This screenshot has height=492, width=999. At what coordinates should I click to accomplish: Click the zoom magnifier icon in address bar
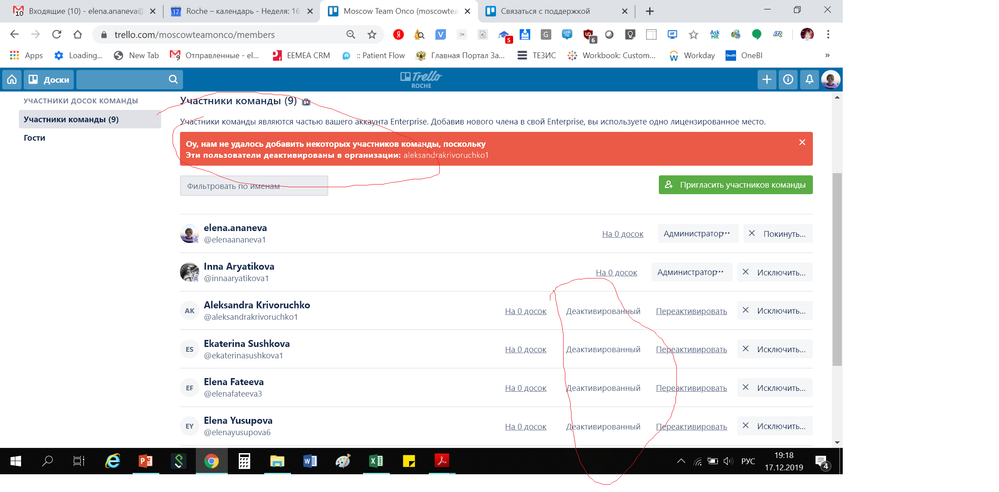pos(351,34)
